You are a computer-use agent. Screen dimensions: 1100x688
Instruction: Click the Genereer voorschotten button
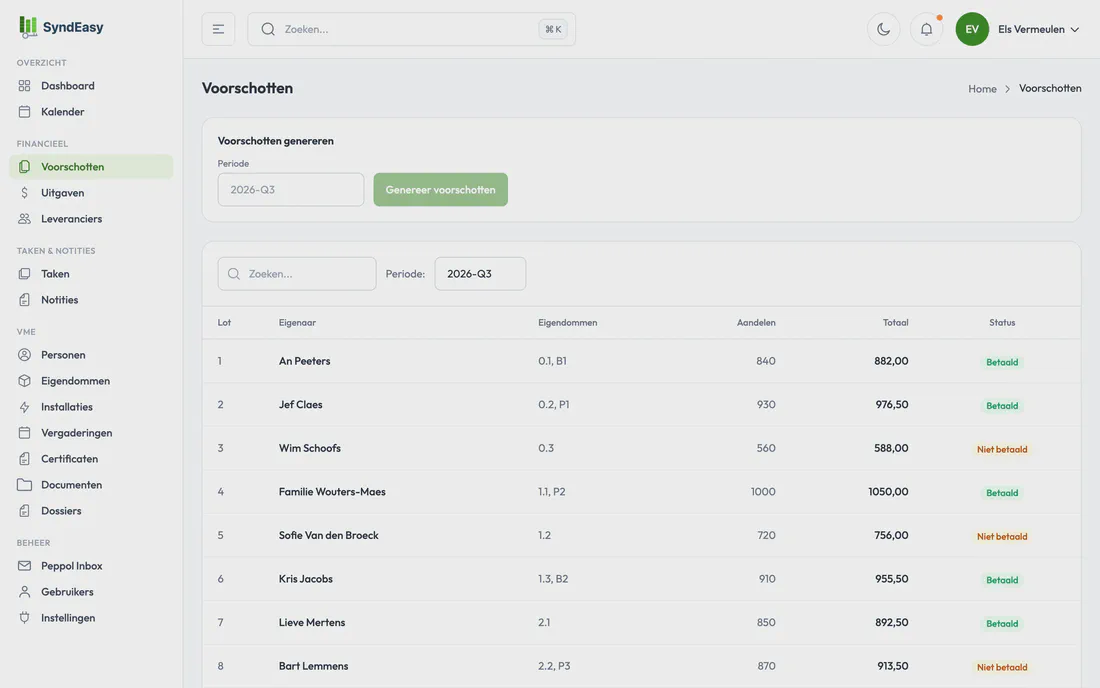pos(441,189)
